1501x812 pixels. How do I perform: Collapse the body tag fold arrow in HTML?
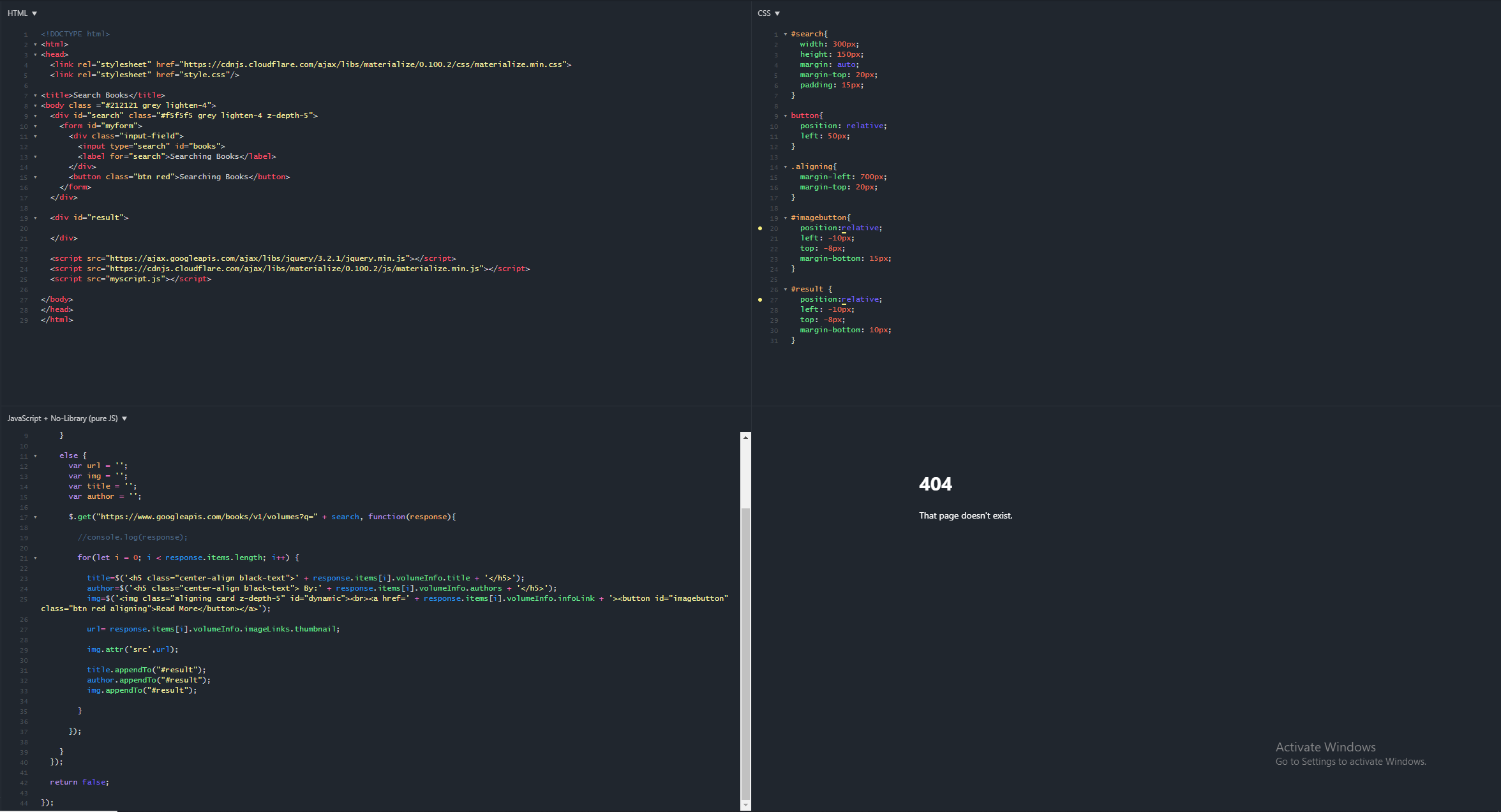point(35,106)
